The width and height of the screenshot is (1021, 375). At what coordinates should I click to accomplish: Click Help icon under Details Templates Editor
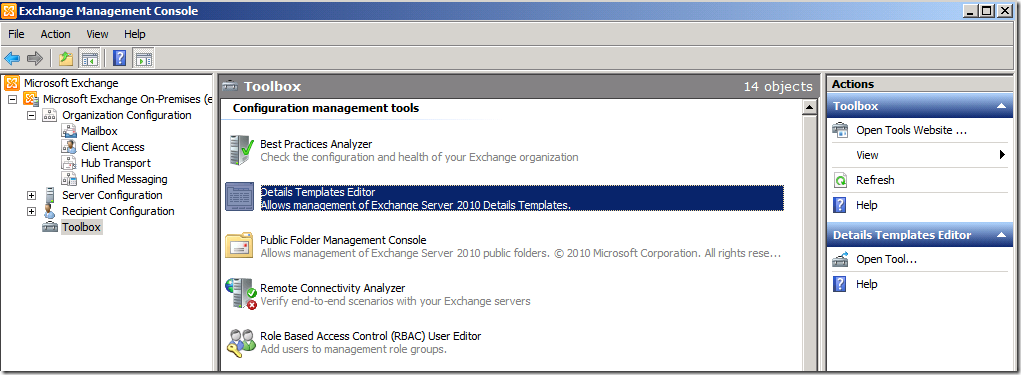click(x=841, y=285)
